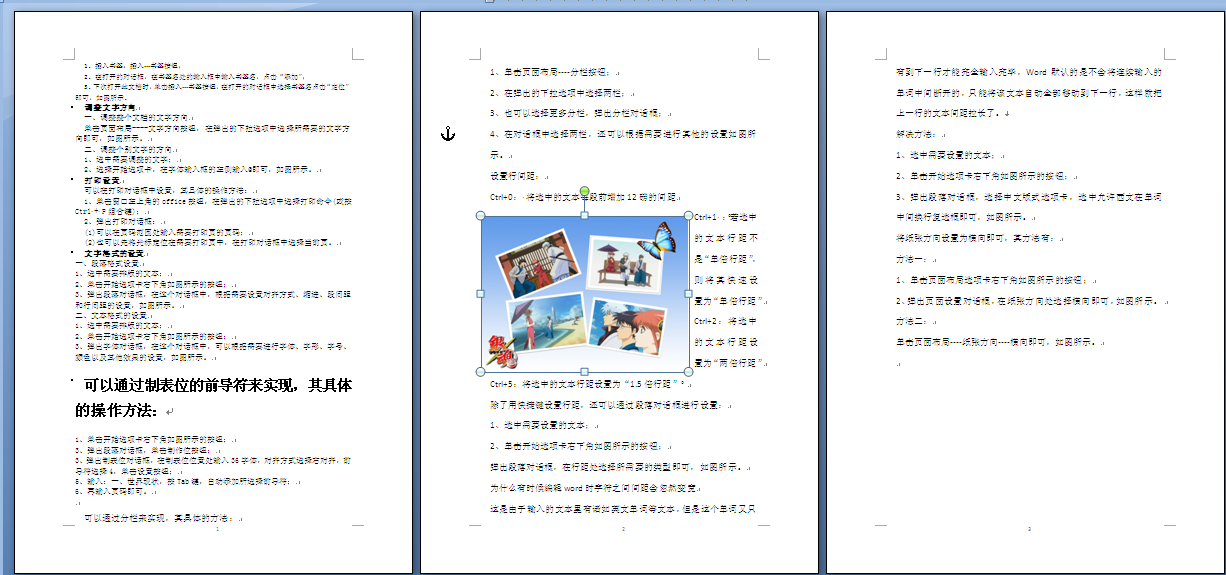Click the green rotation handle above the picture

[x=584, y=190]
